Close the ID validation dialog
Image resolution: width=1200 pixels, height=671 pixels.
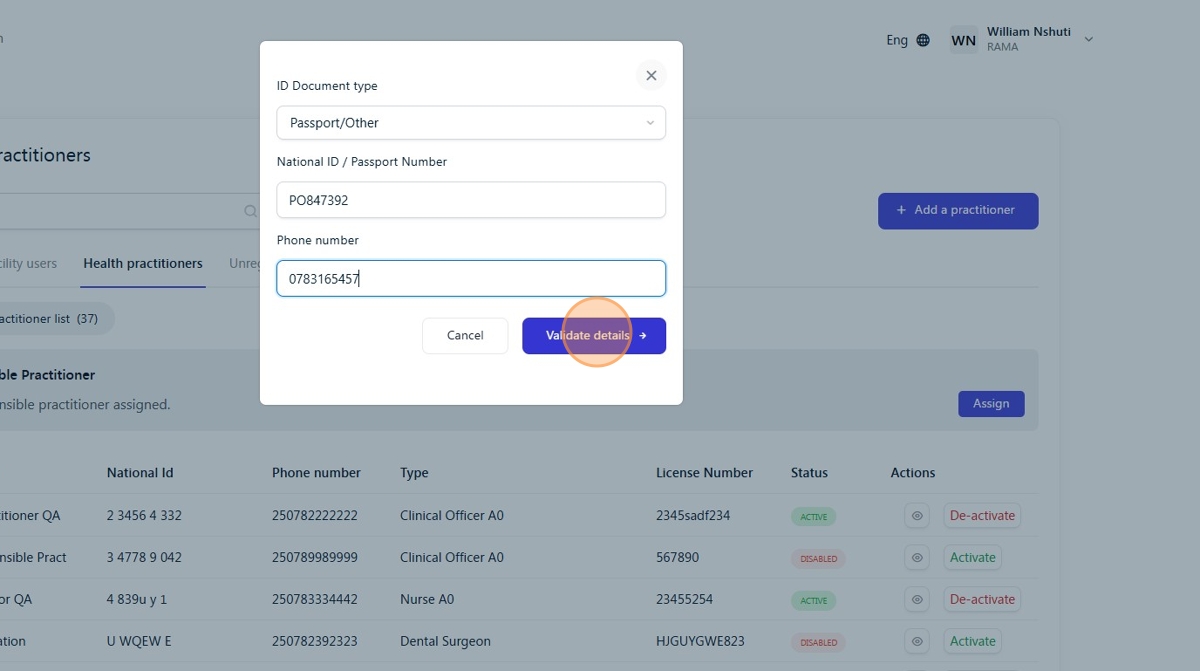[x=651, y=76]
